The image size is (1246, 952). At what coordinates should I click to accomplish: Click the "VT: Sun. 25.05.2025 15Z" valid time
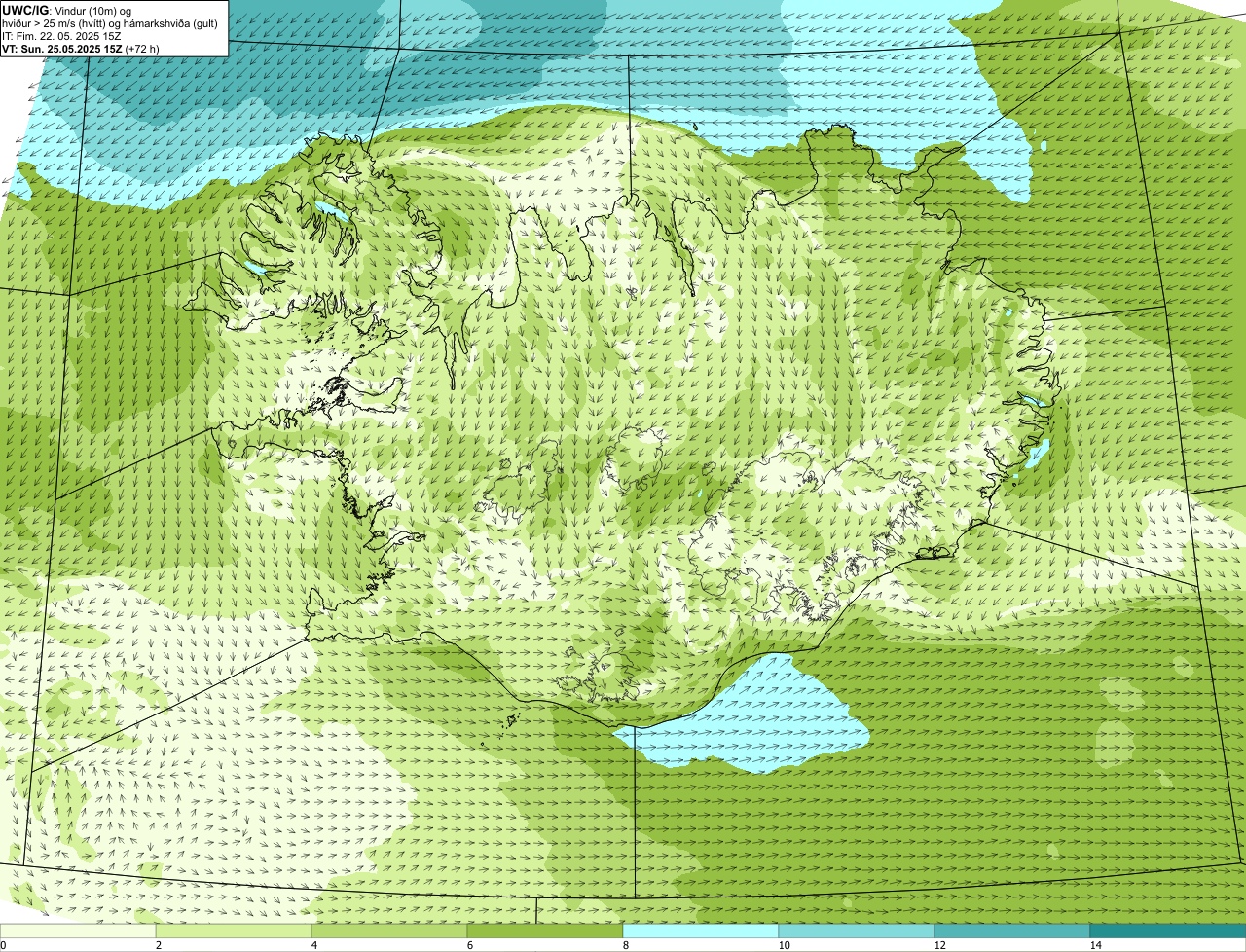click(62, 48)
